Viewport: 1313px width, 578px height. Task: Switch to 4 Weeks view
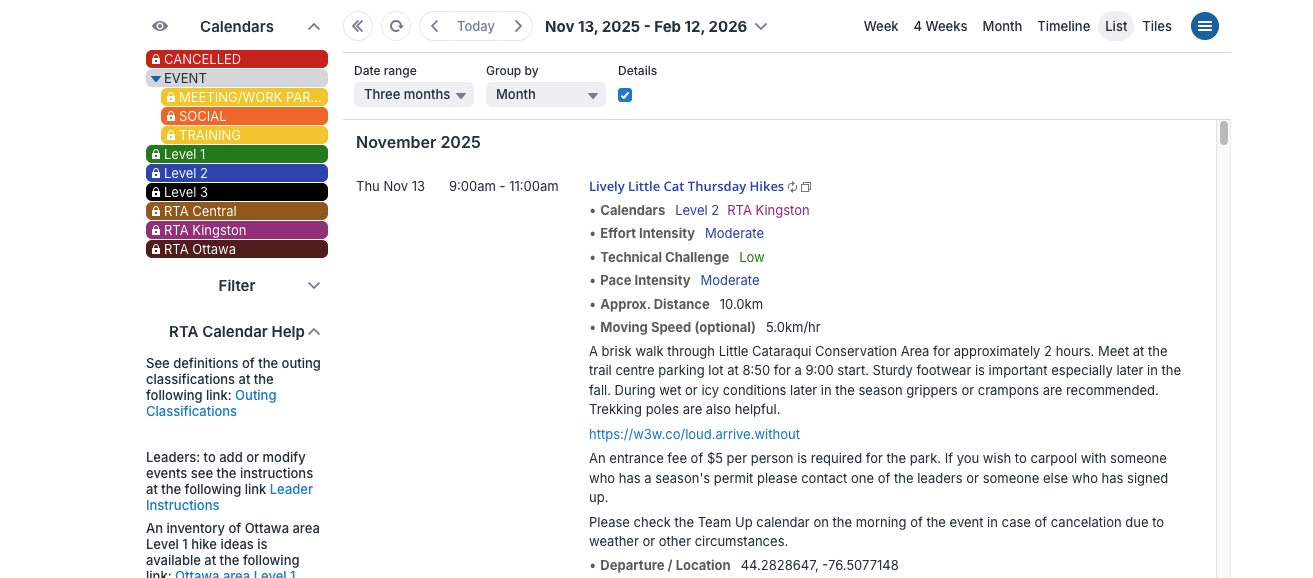(940, 27)
